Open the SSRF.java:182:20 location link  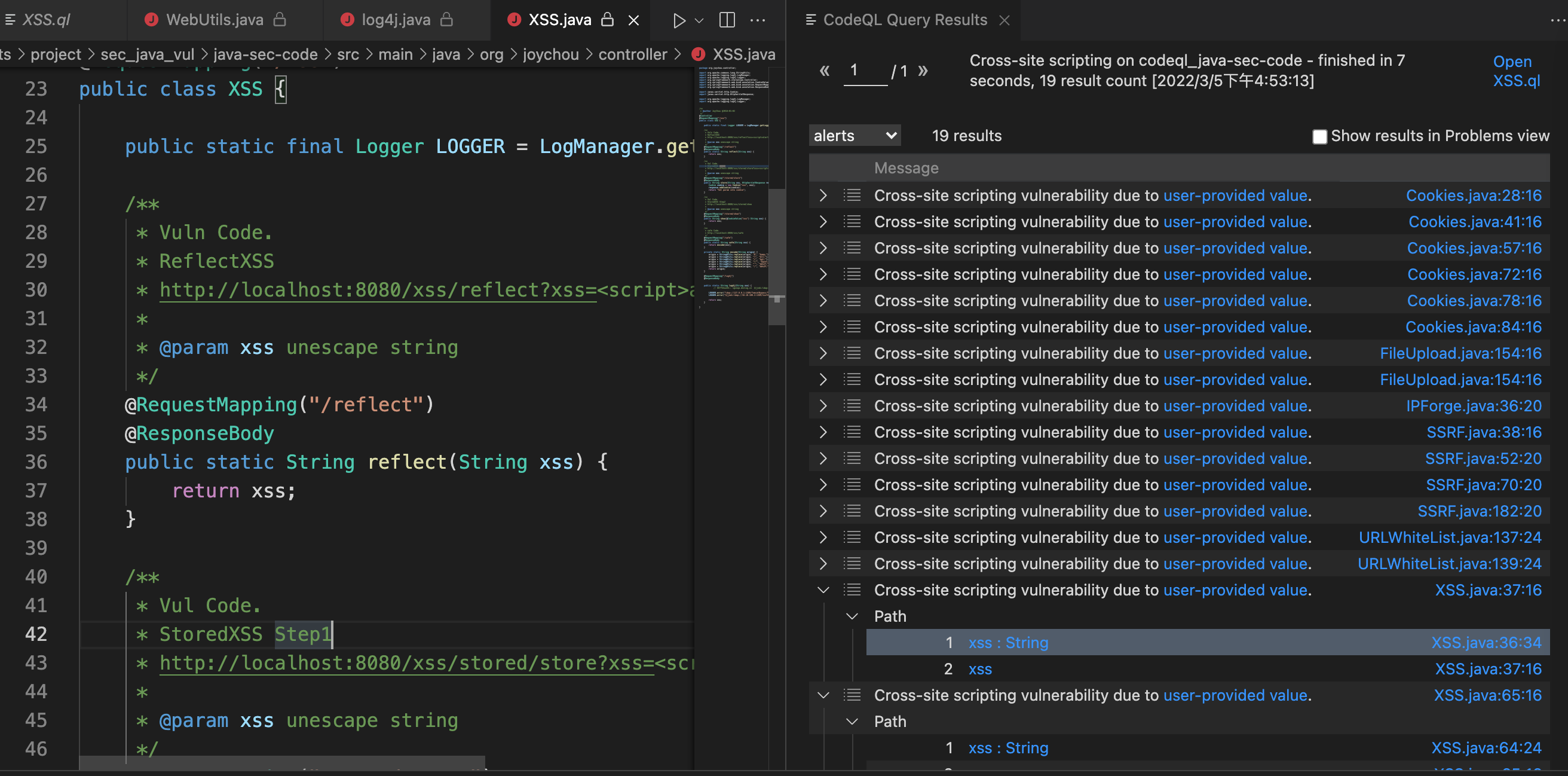pos(1480,511)
